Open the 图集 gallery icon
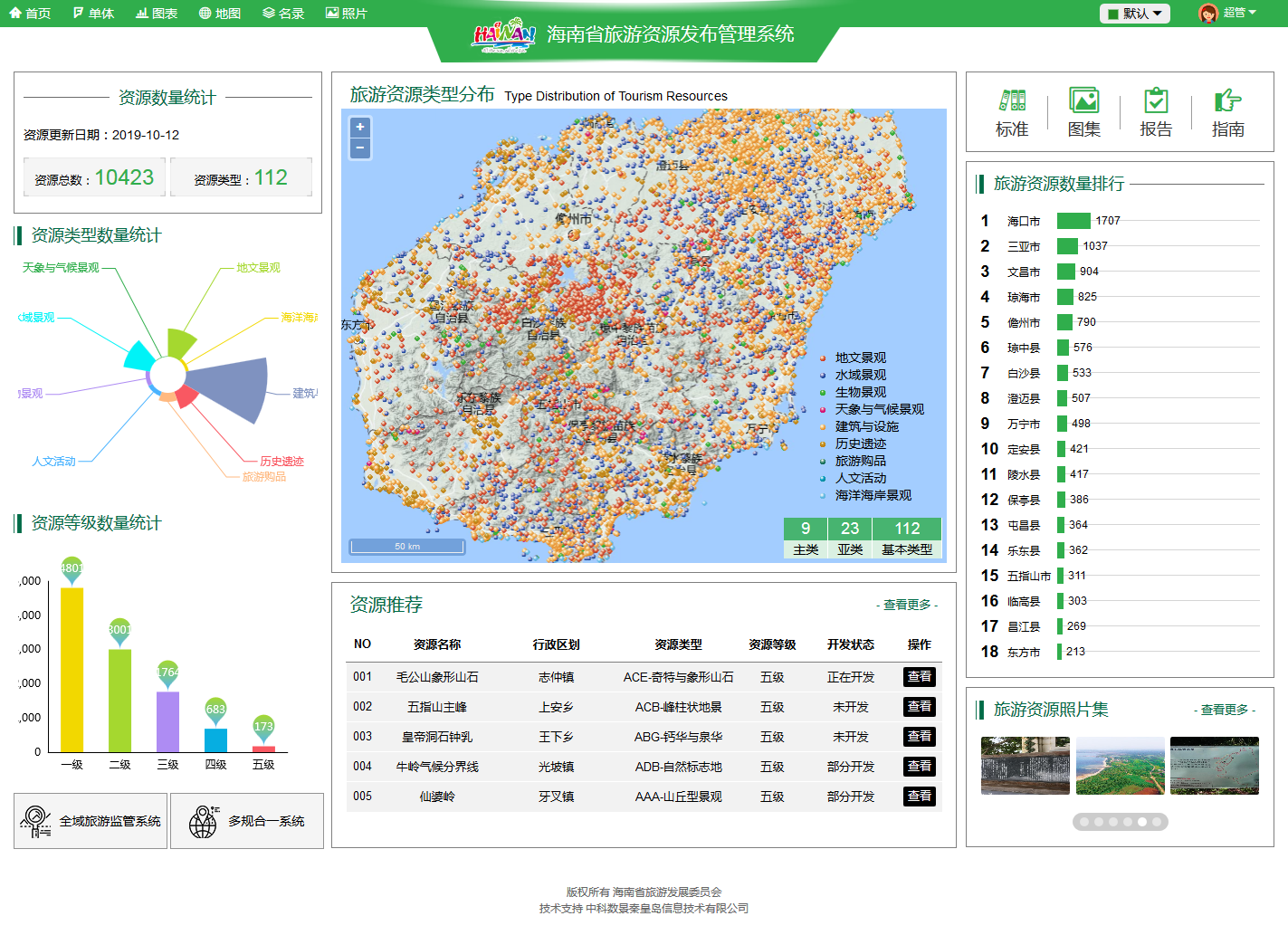This screenshot has height=935, width=1288. pos(1083,112)
